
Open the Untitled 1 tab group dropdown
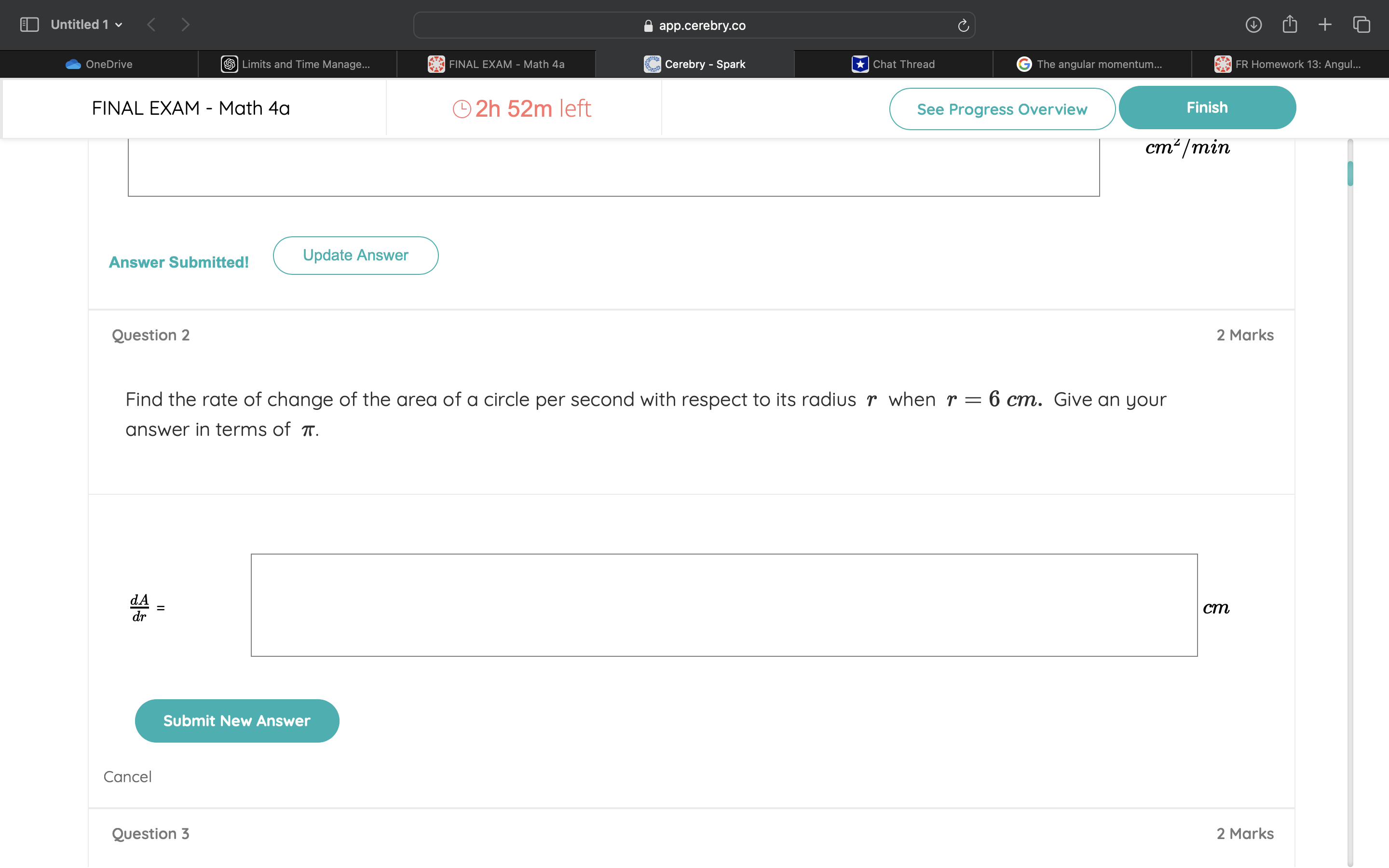point(87,25)
